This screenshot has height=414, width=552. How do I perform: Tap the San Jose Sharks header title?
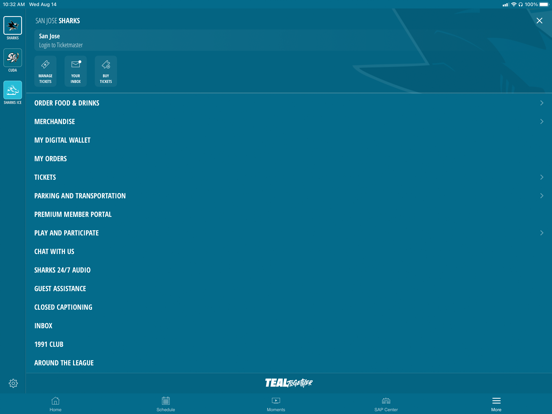[58, 21]
